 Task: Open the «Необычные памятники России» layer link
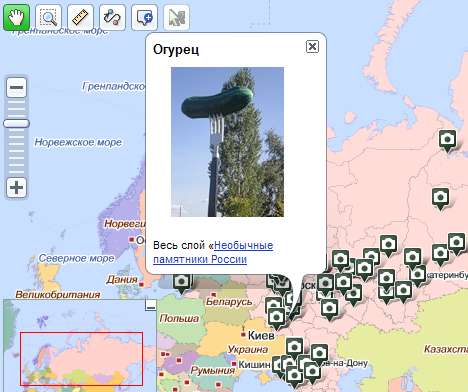213,252
